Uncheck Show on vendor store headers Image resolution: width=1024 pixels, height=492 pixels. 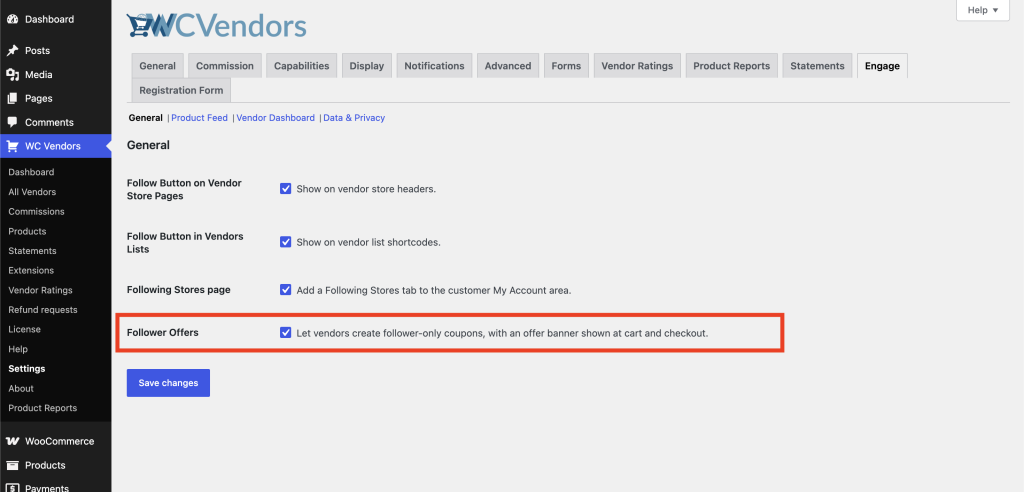[285, 189]
